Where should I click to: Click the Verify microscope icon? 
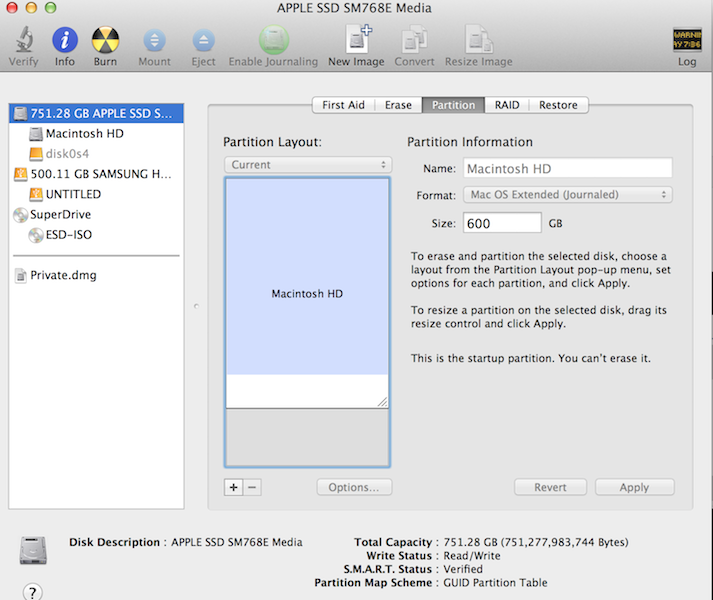pos(24,39)
